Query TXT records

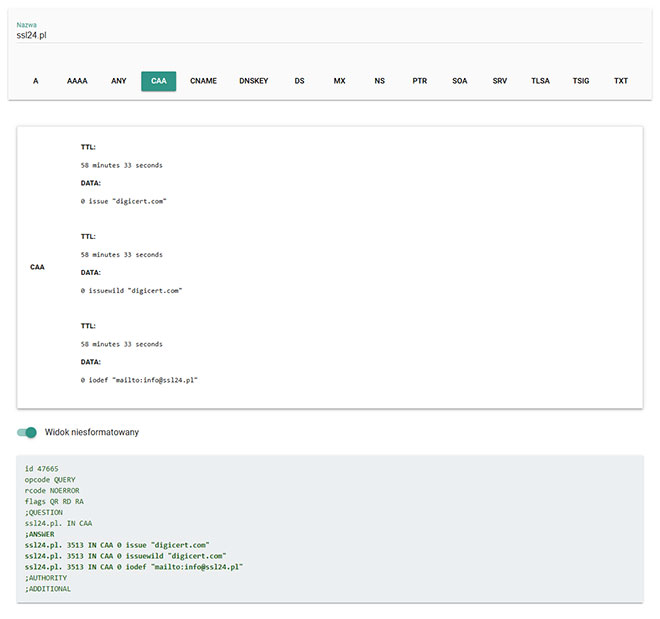tap(621, 81)
